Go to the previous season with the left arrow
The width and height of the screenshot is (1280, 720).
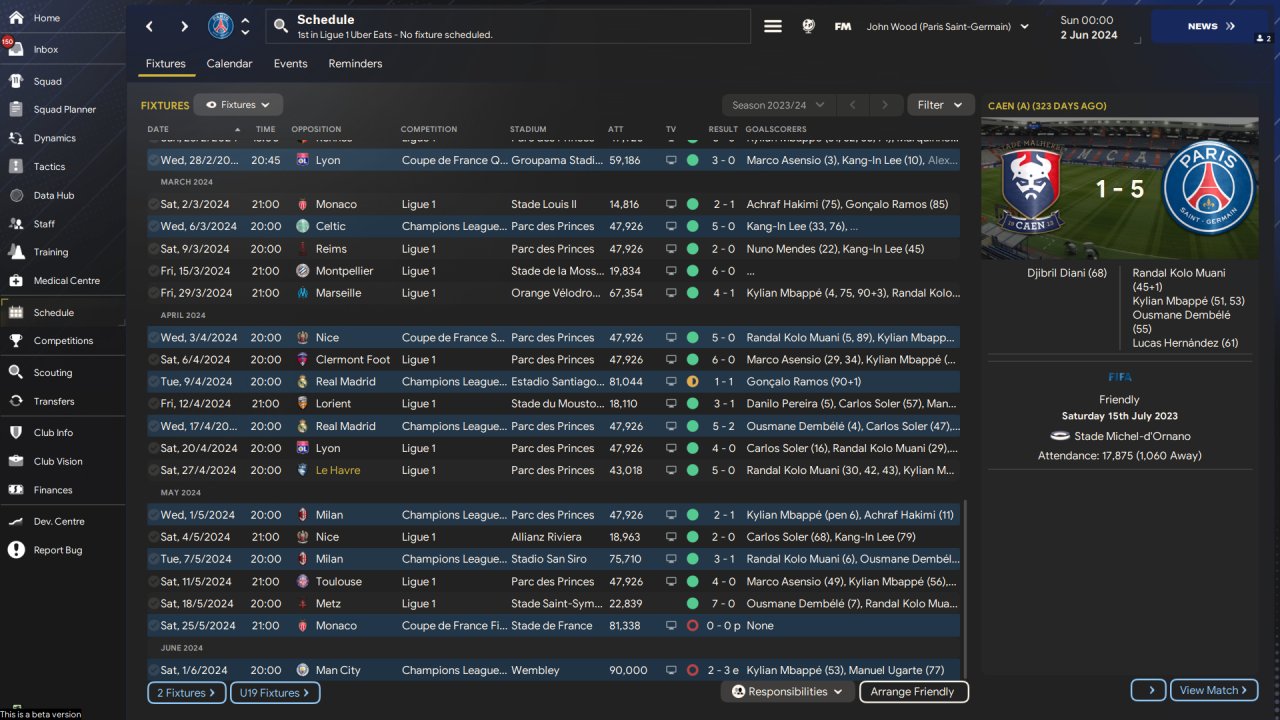click(x=853, y=105)
